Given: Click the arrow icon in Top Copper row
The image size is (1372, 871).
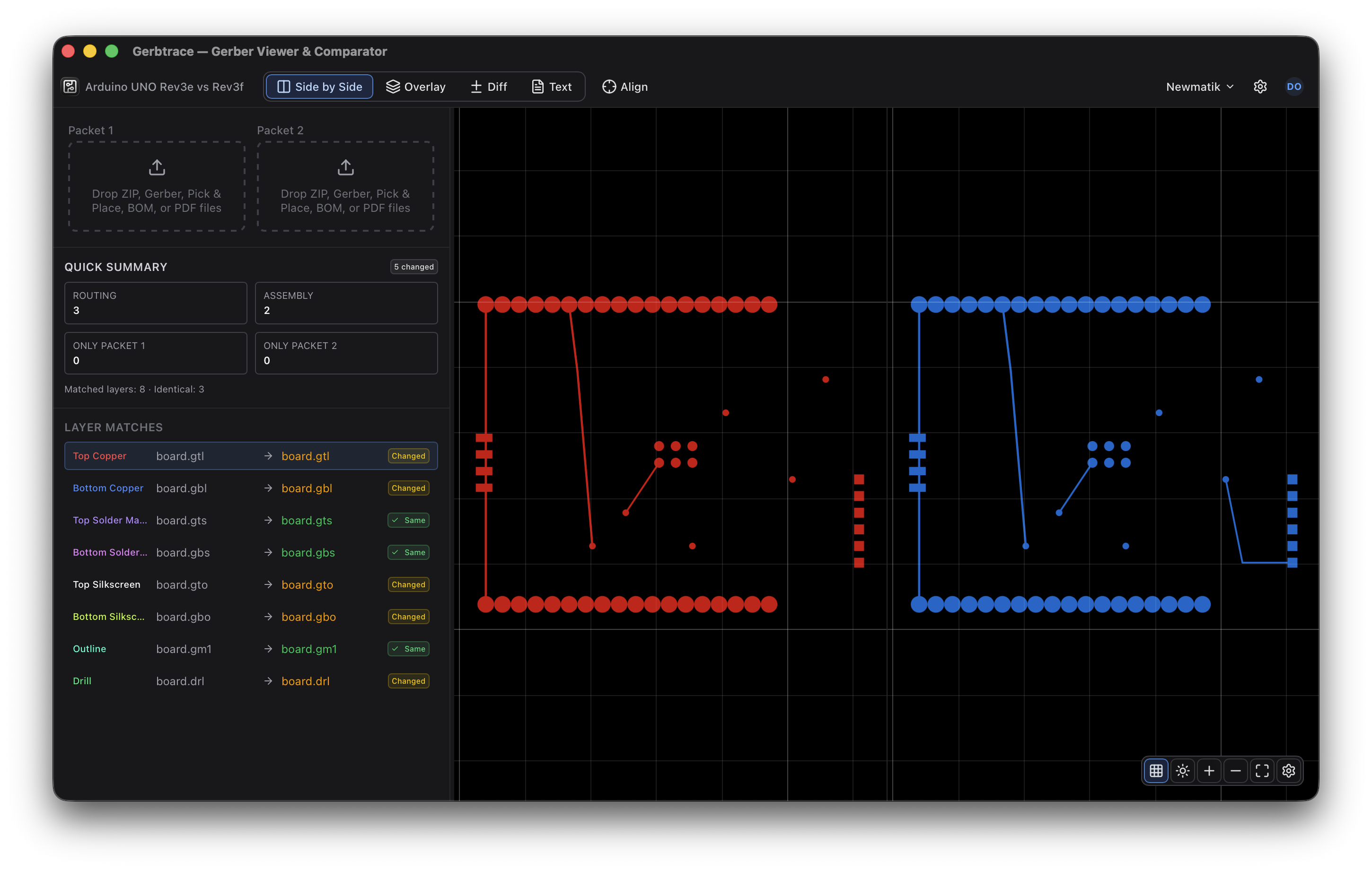Looking at the screenshot, I should tap(268, 456).
